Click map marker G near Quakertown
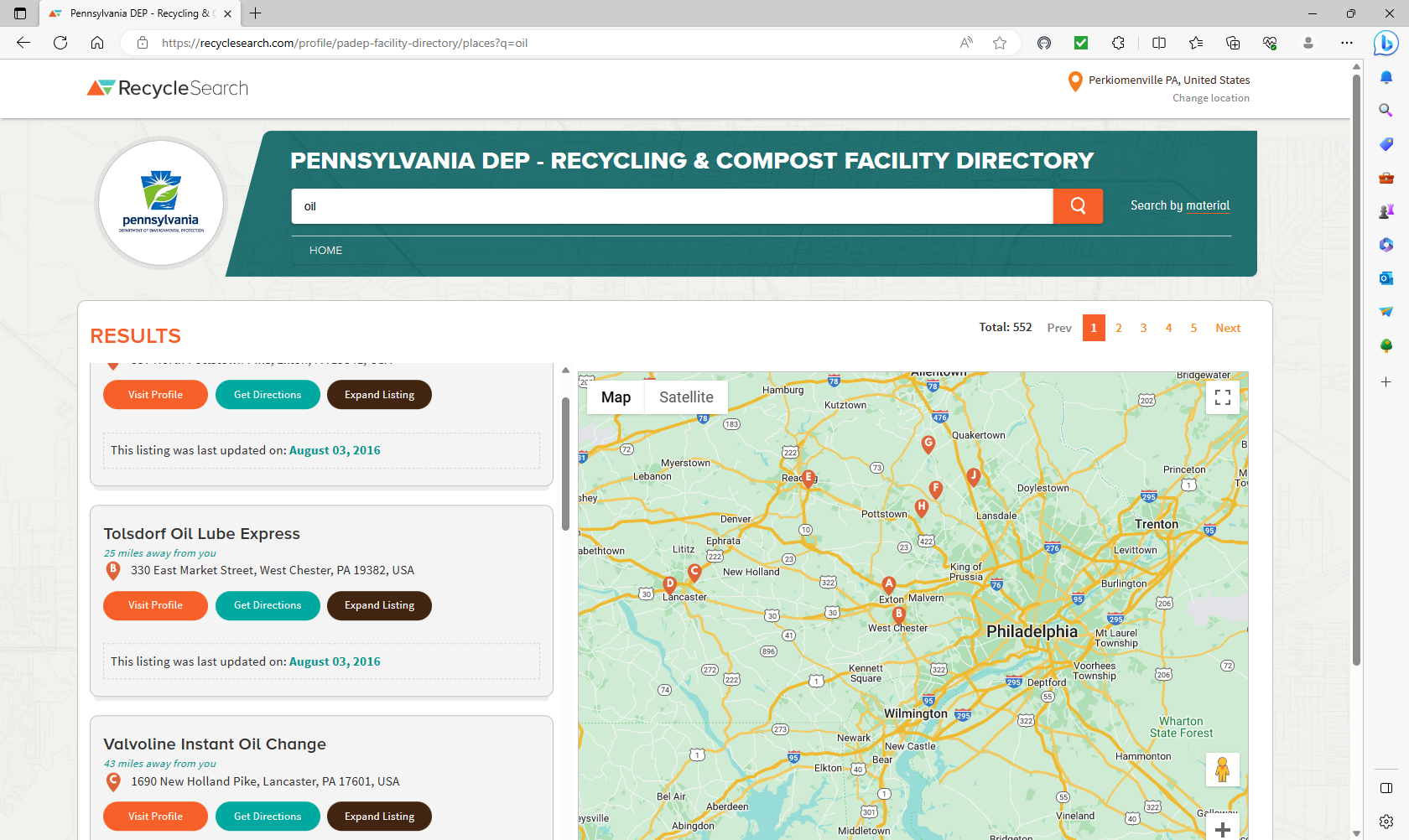Screen dimensions: 1409x840 coord(928,443)
